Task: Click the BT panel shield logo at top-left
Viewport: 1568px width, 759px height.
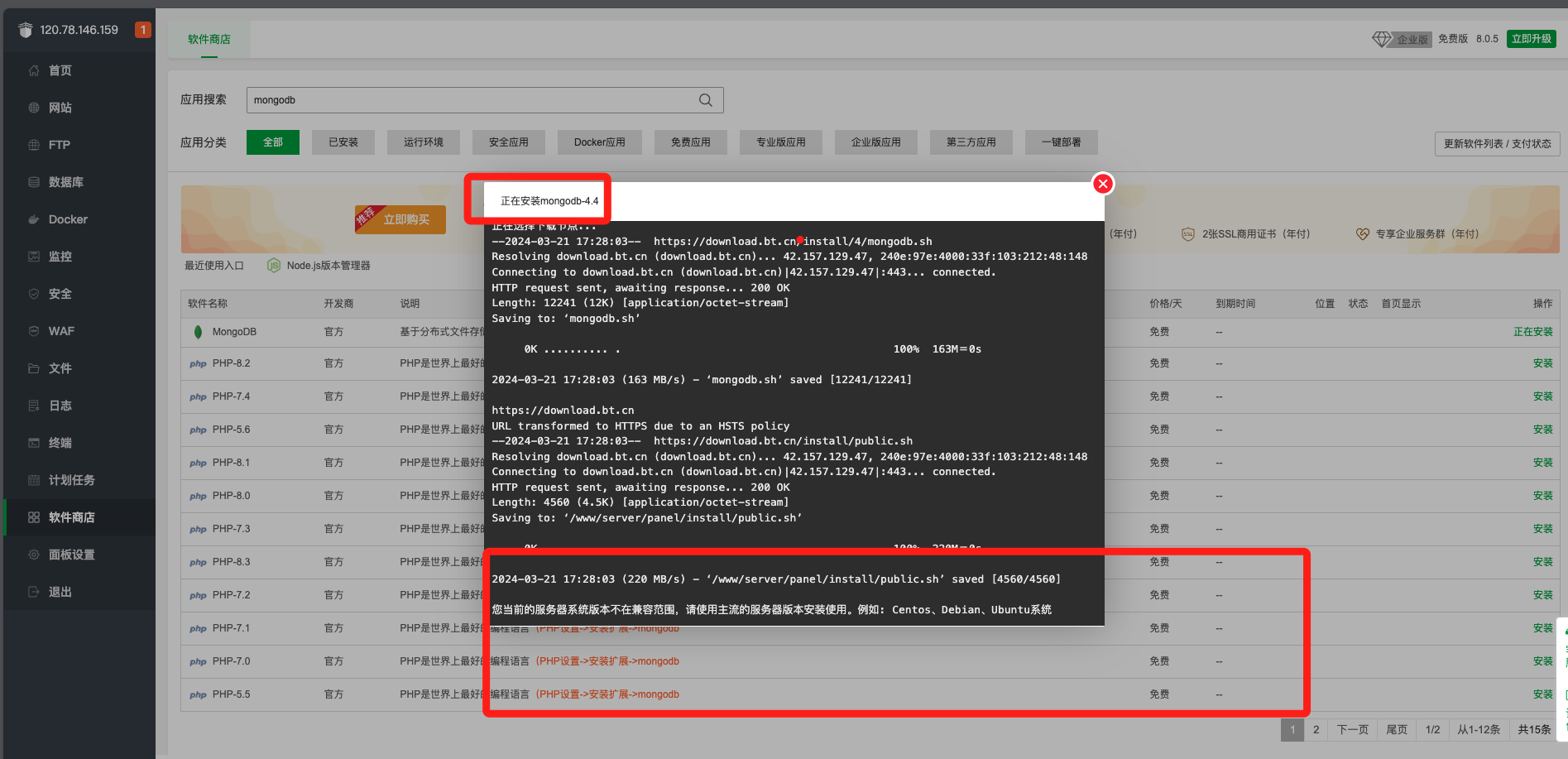Action: (26, 30)
